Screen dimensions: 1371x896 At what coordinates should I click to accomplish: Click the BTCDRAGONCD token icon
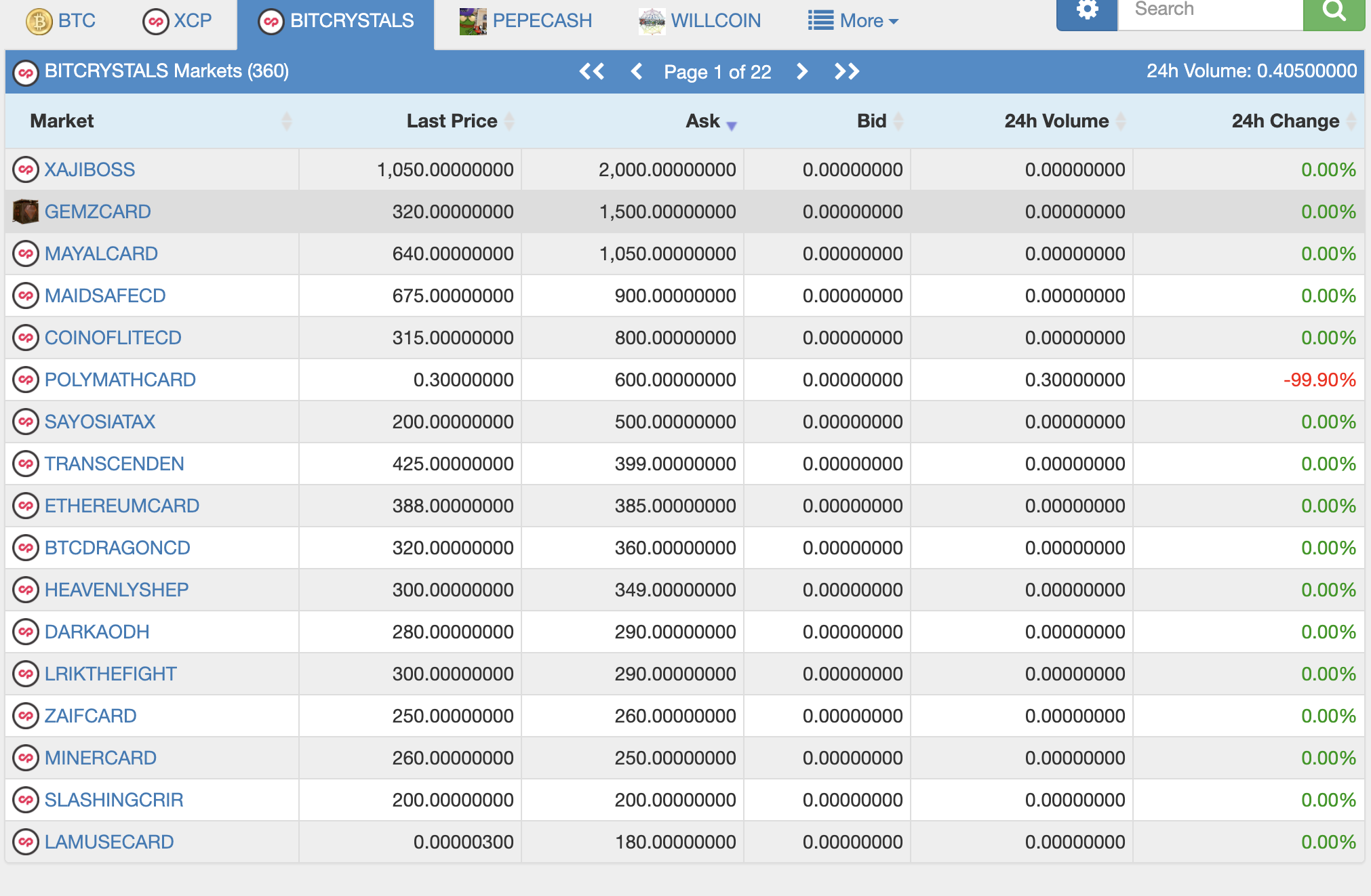(x=26, y=548)
